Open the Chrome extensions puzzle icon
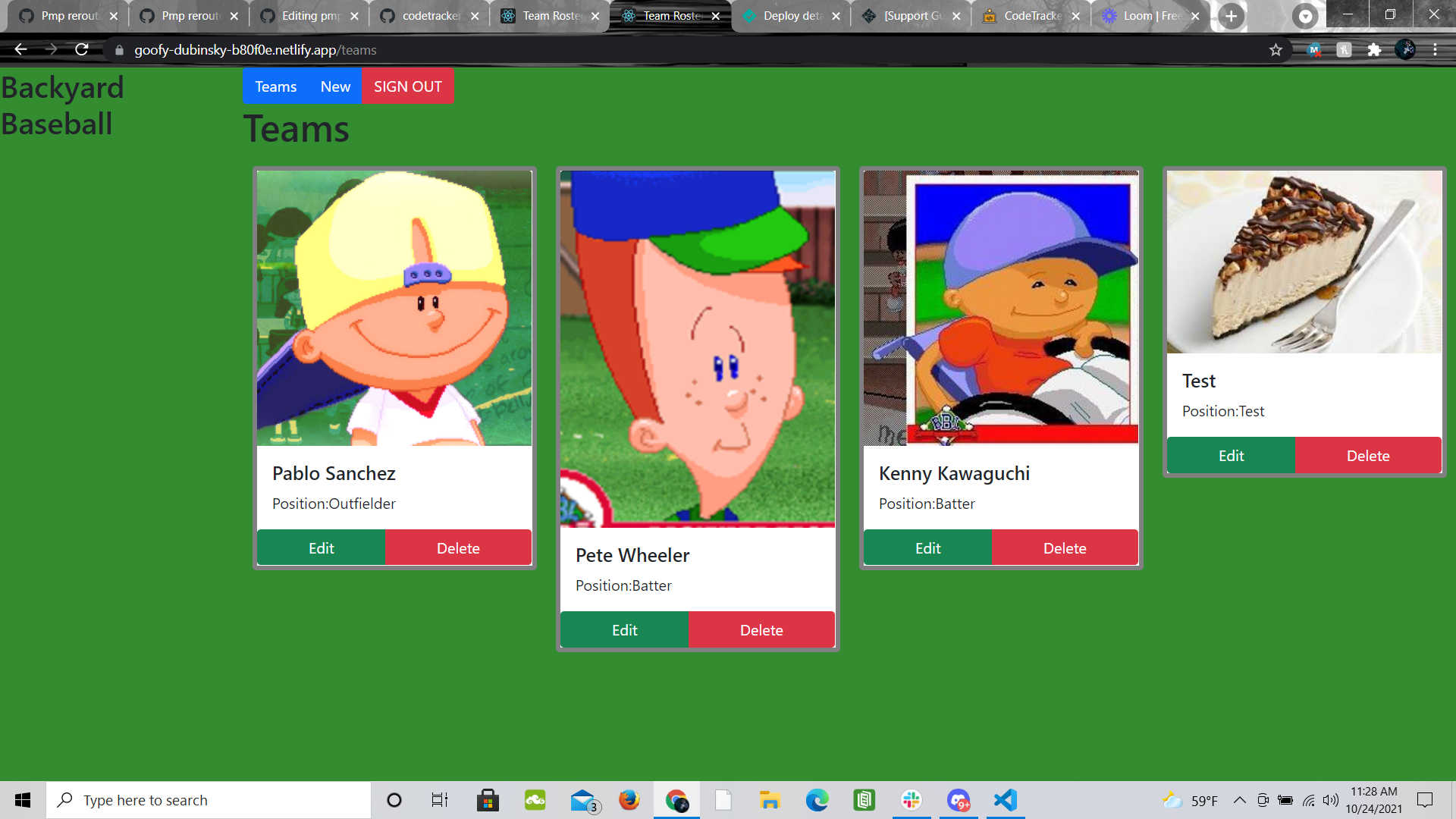 [x=1374, y=50]
